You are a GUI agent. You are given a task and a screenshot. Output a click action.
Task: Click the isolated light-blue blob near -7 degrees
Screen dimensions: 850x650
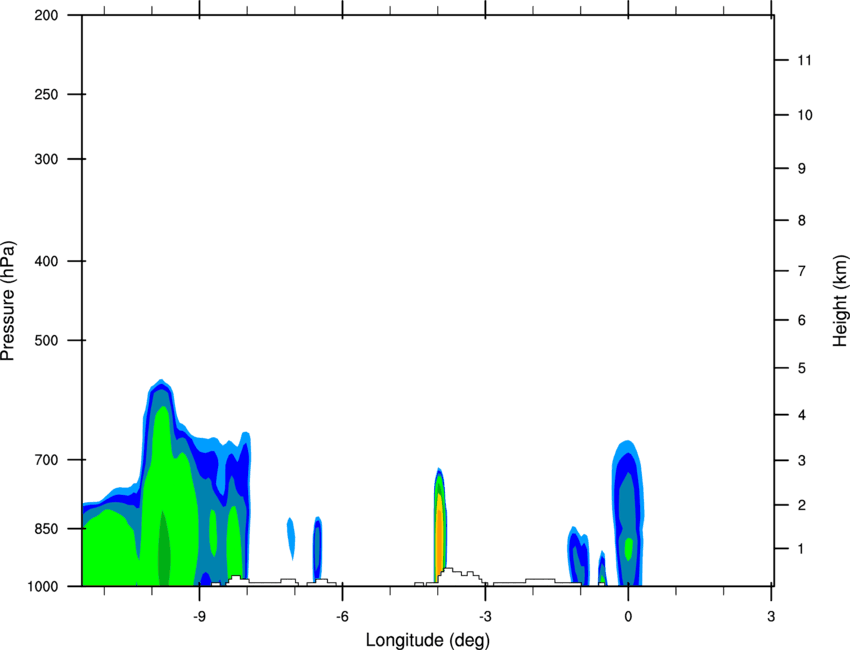point(291,537)
